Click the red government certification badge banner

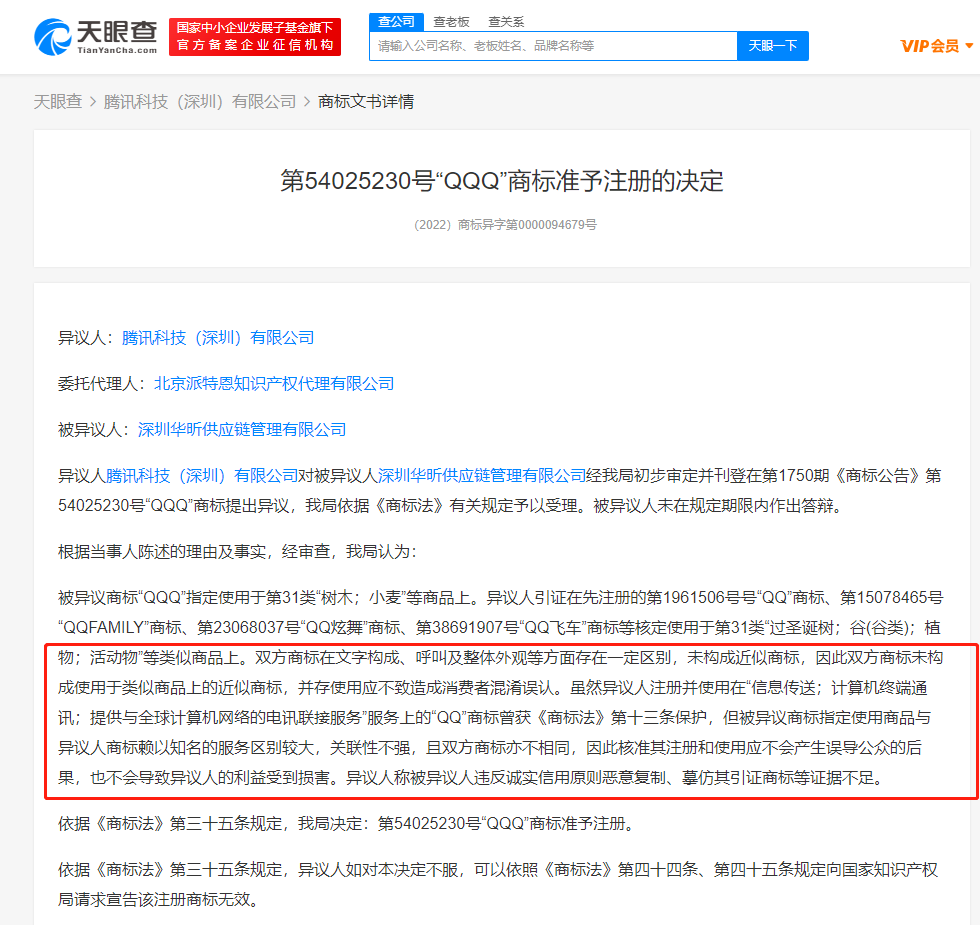point(255,36)
